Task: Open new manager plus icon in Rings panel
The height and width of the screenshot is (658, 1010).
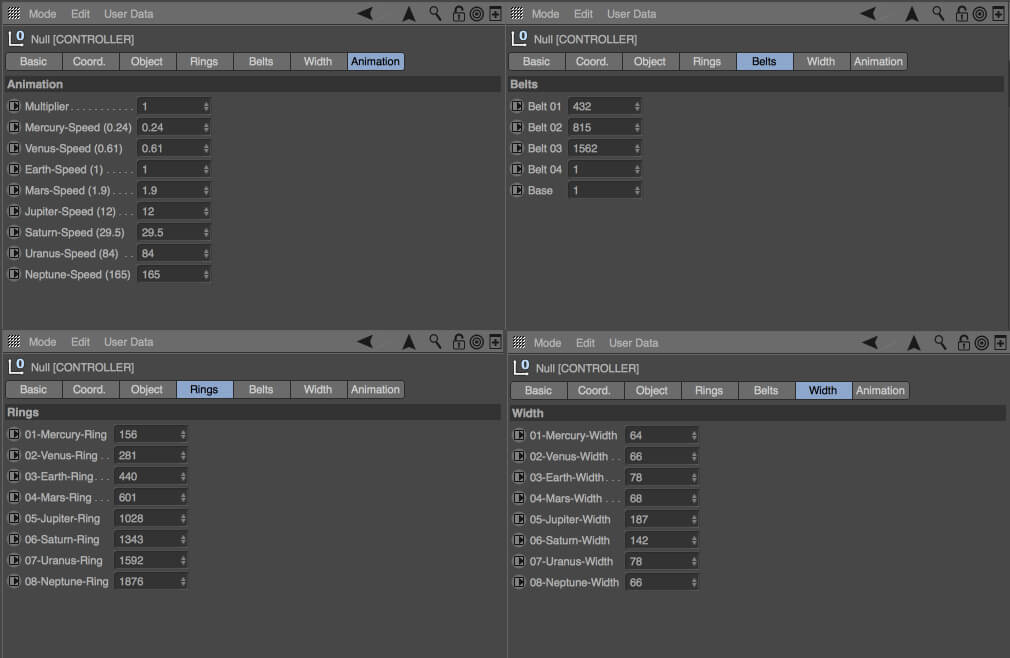Action: point(495,342)
